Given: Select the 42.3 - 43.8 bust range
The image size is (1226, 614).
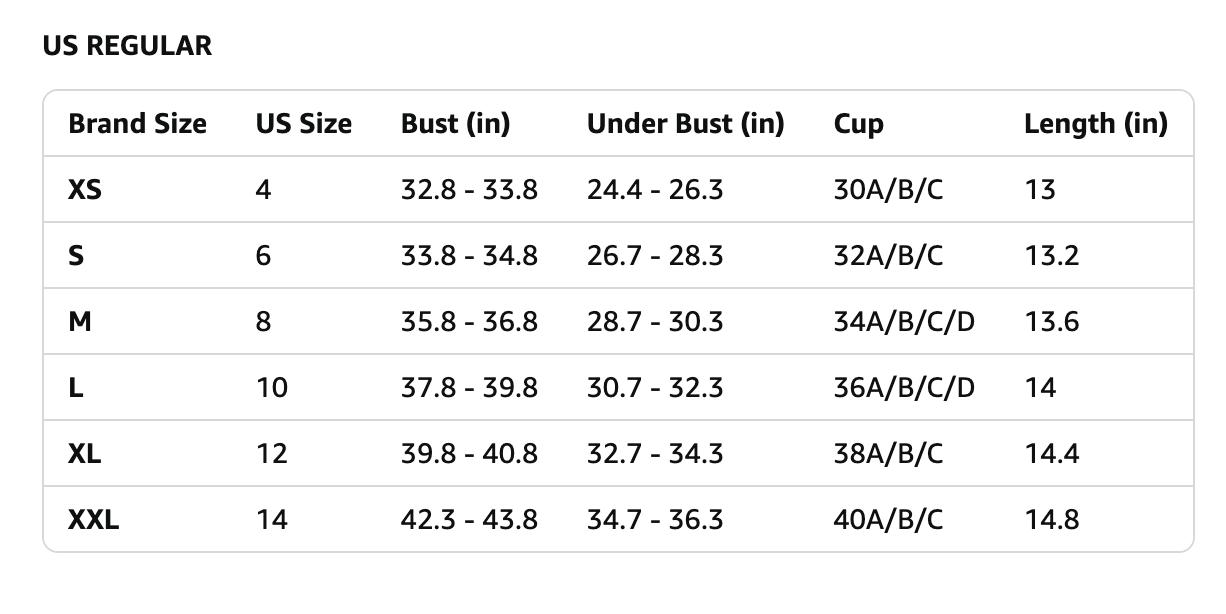Looking at the screenshot, I should (469, 519).
